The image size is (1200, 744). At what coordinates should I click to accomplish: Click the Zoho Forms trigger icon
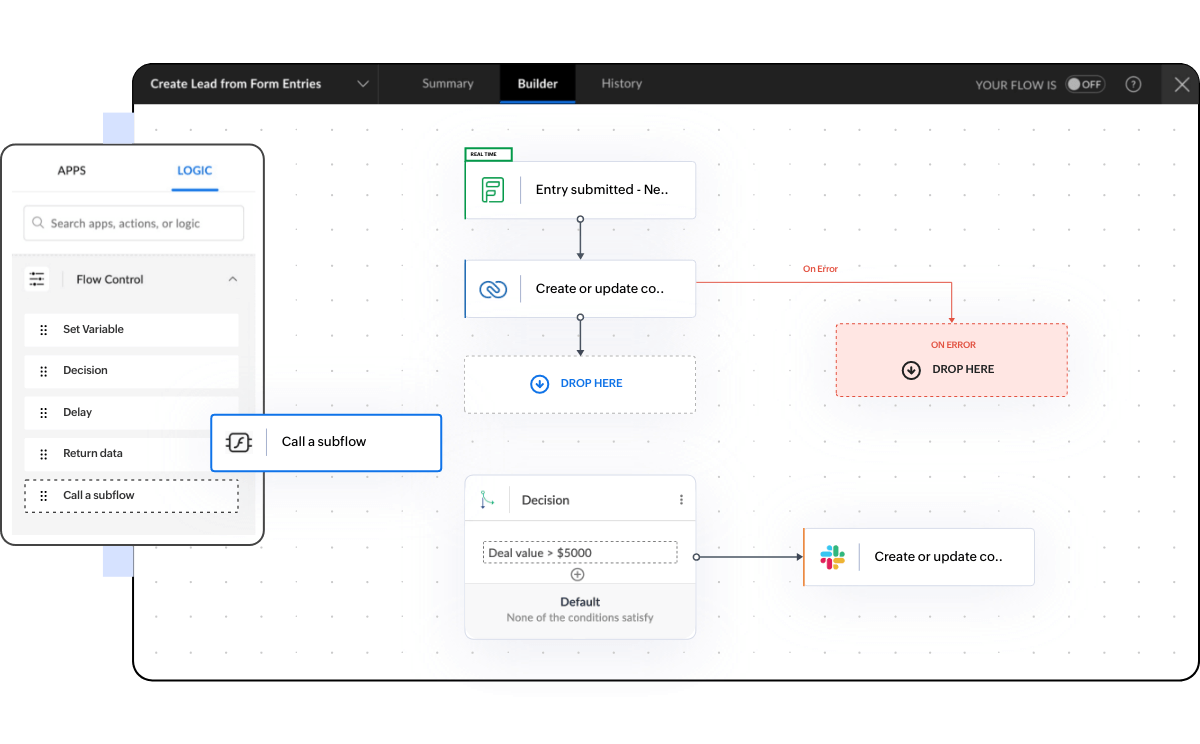pos(492,190)
